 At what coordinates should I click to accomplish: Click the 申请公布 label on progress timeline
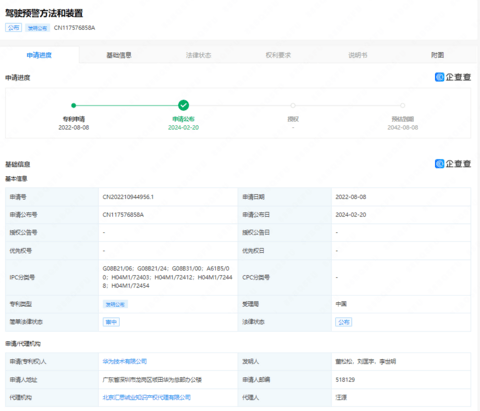coord(183,119)
